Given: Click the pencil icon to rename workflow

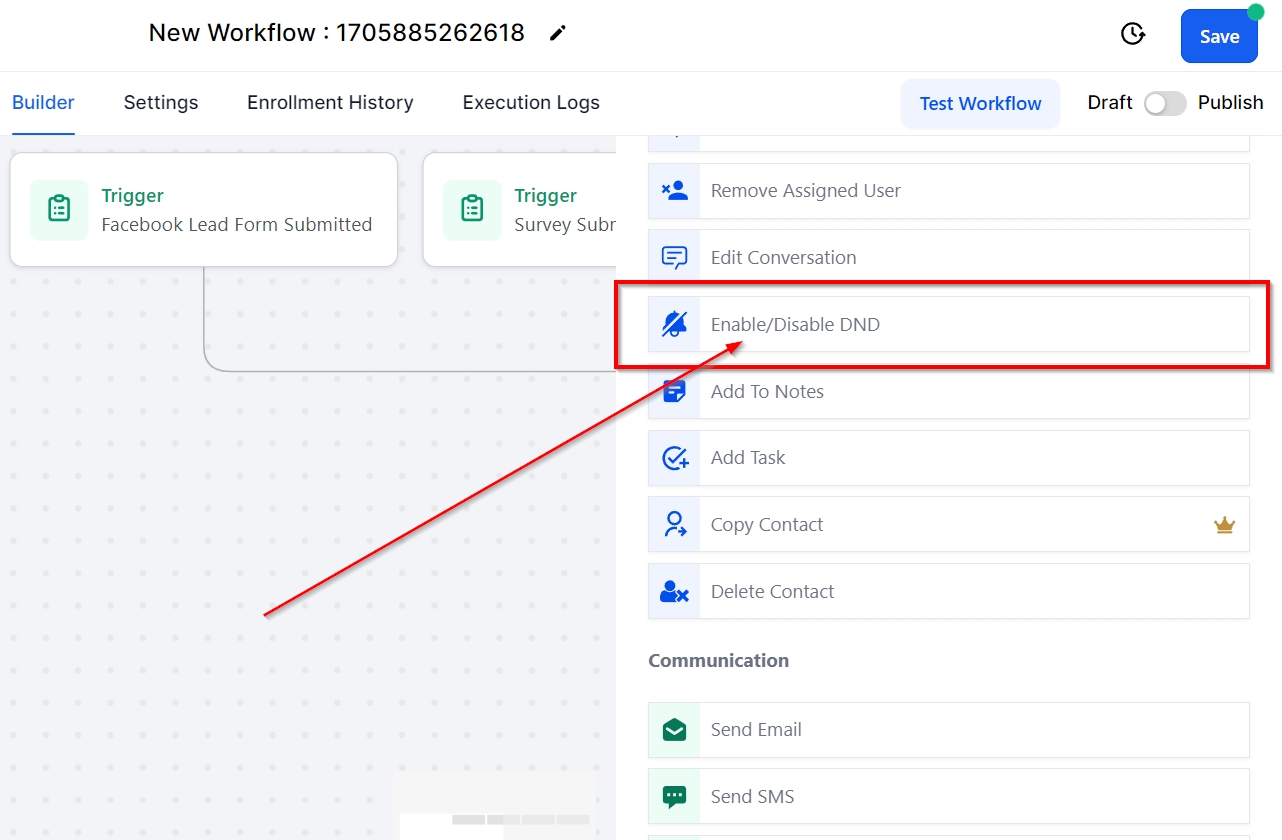Looking at the screenshot, I should tap(558, 33).
